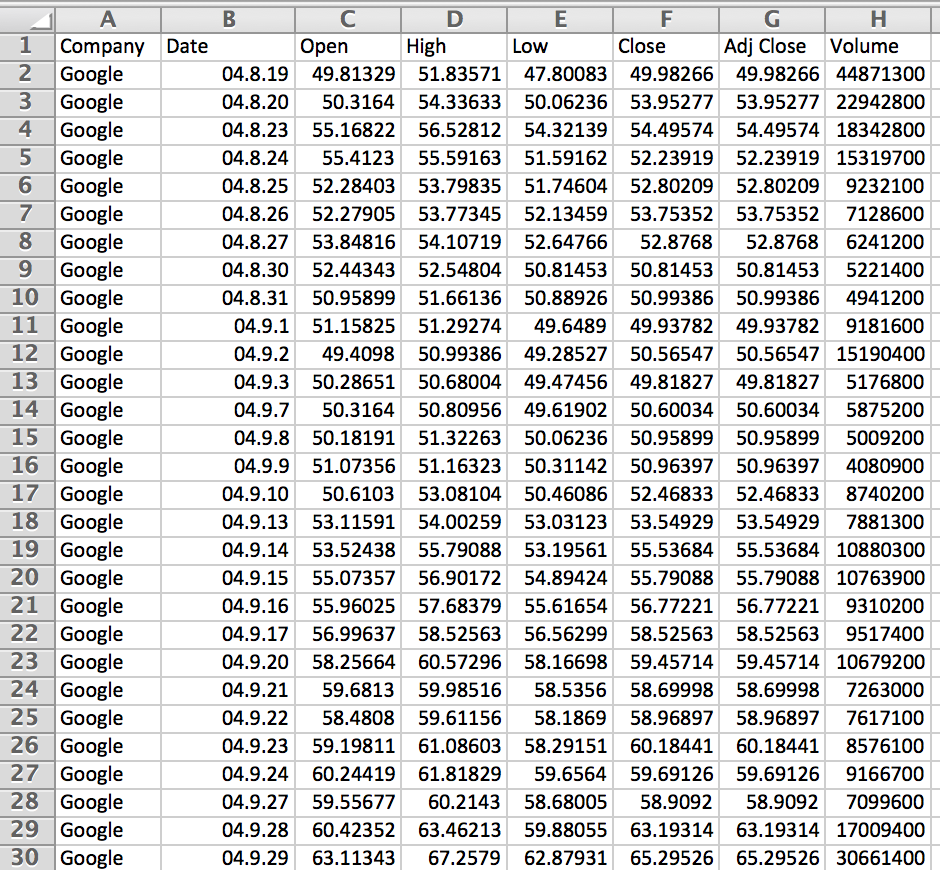Image resolution: width=940 pixels, height=870 pixels.
Task: Select date cell 04.9.3
Action: pyautogui.click(x=228, y=382)
